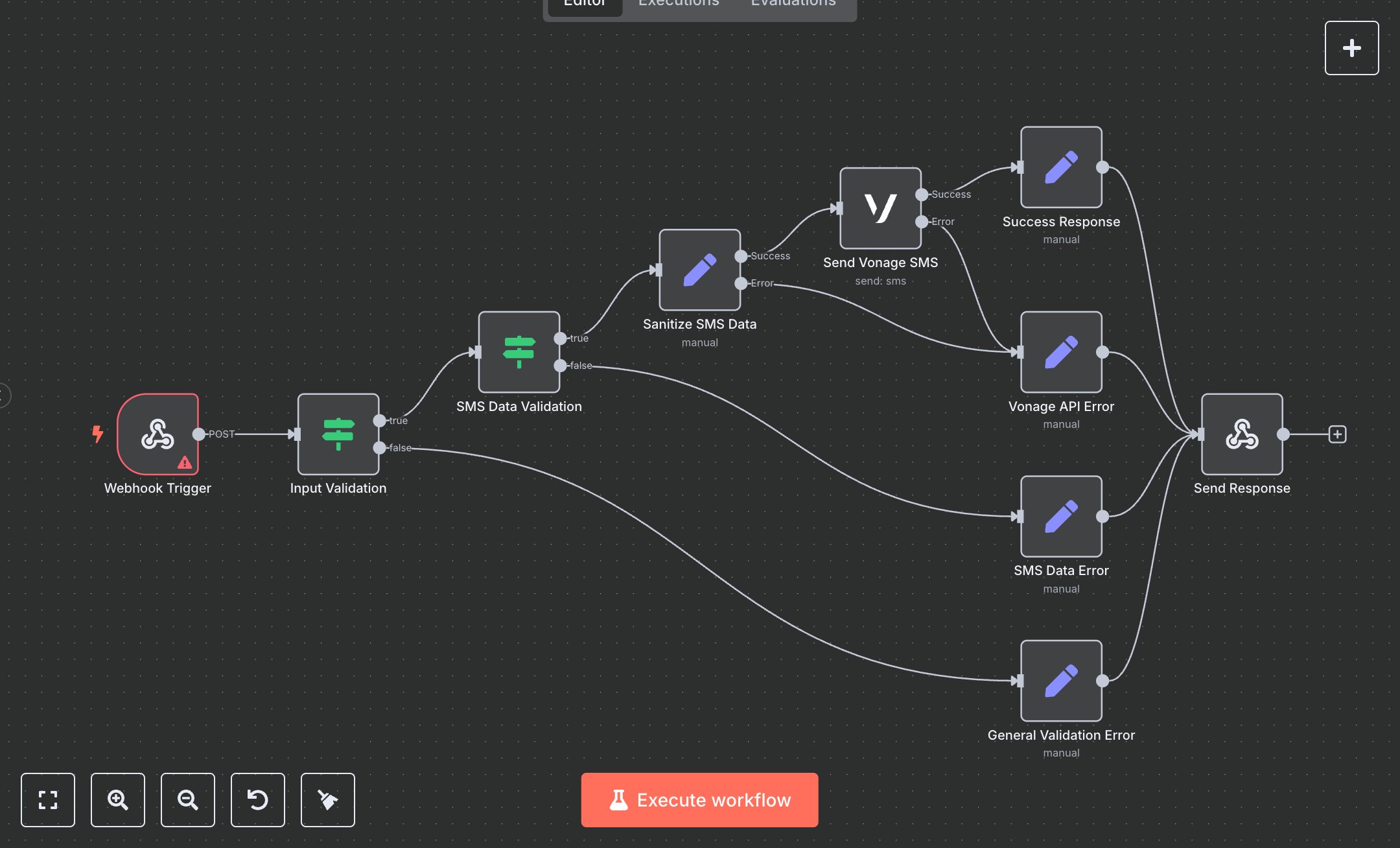
Task: Click the Send Response webhook node
Action: [x=1241, y=434]
